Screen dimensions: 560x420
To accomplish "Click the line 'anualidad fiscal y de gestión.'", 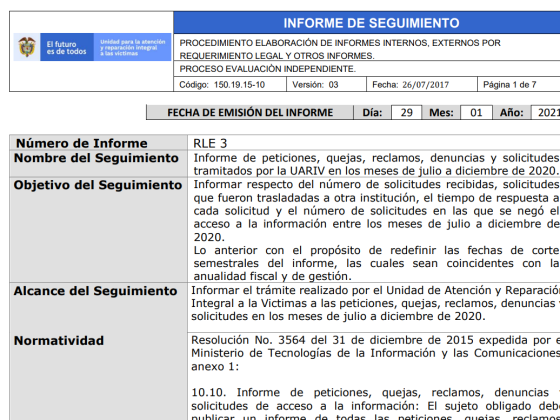I will click(x=272, y=276).
